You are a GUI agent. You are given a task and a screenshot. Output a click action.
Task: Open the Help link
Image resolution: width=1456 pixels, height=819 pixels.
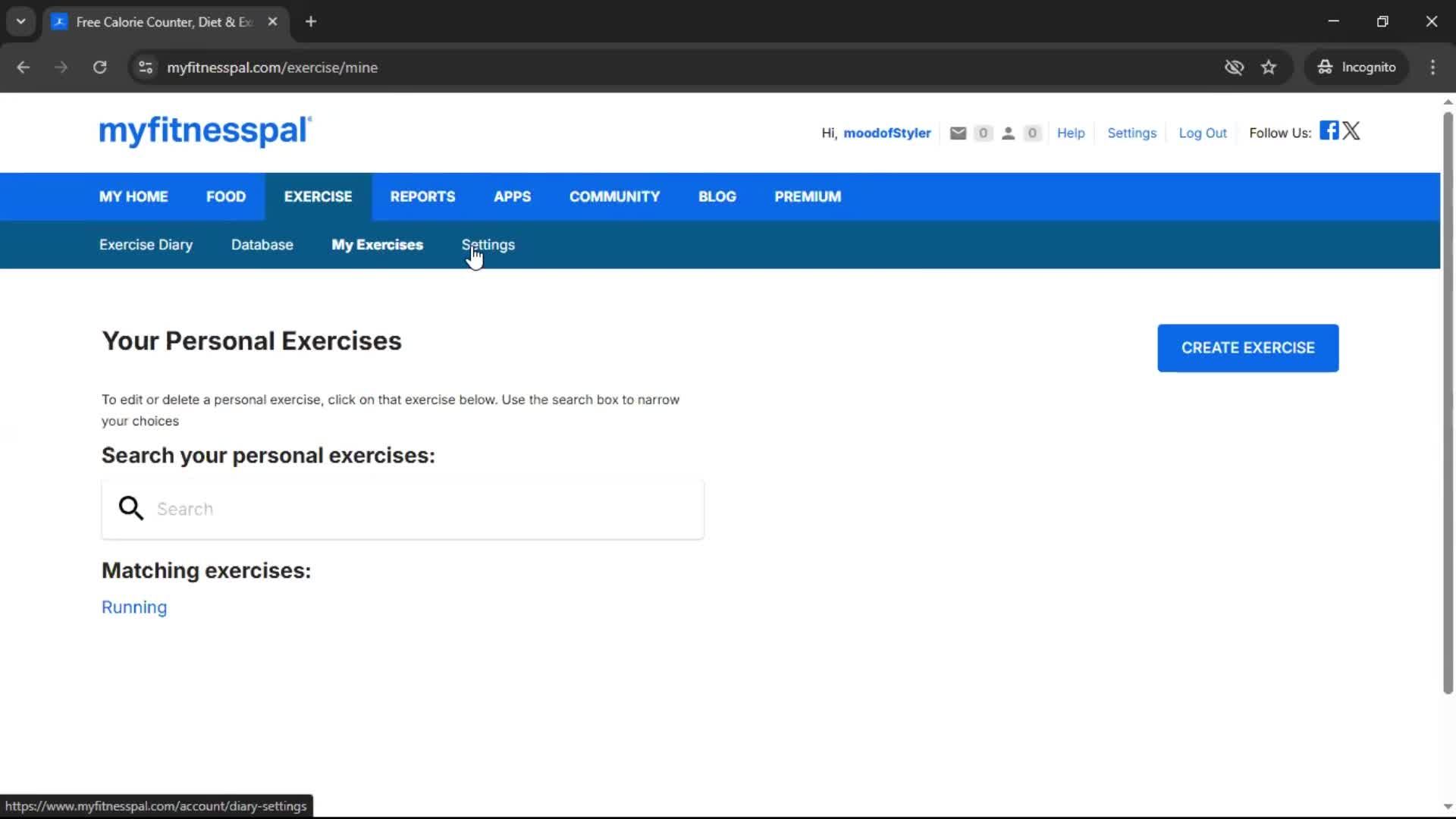pos(1071,133)
